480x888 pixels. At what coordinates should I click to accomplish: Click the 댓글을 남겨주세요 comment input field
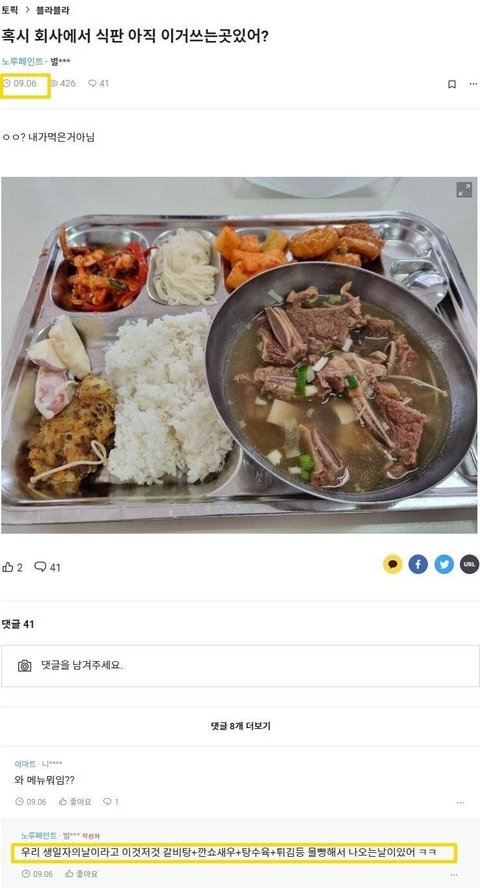coord(240,665)
